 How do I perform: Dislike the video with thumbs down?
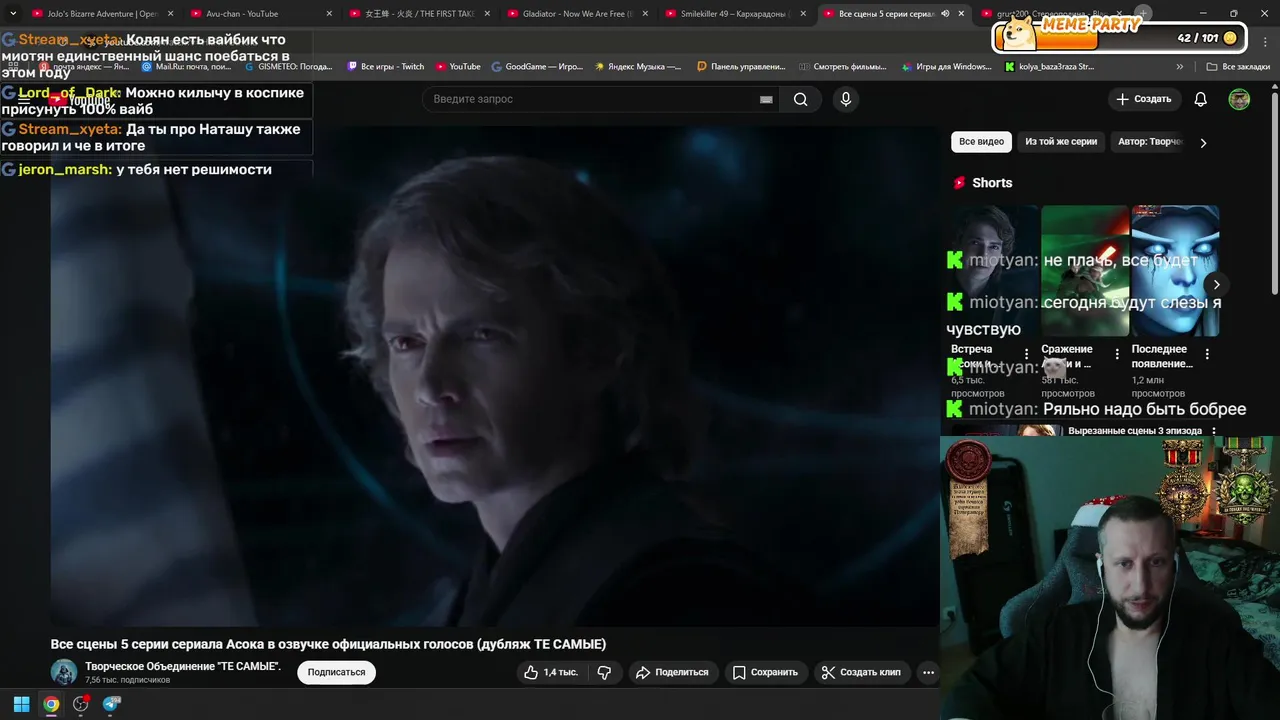click(604, 672)
